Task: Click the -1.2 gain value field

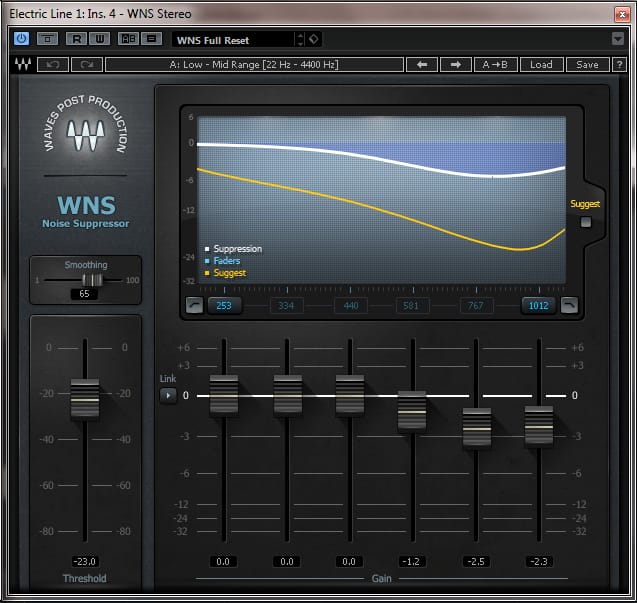Action: click(x=412, y=562)
